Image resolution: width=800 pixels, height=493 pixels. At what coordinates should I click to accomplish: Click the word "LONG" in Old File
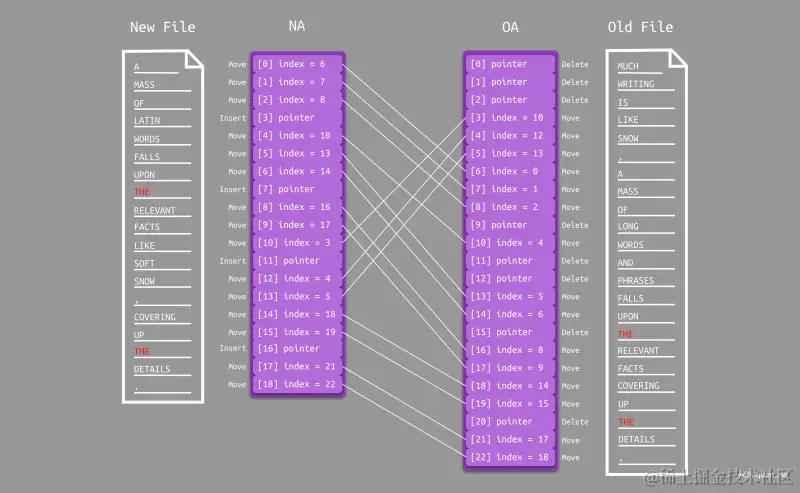tap(628, 226)
